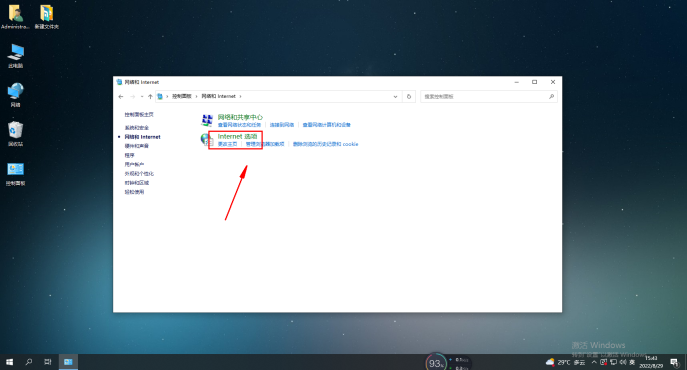
Task: Click 管理浏览器加载项 link
Action: pyautogui.click(x=265, y=144)
